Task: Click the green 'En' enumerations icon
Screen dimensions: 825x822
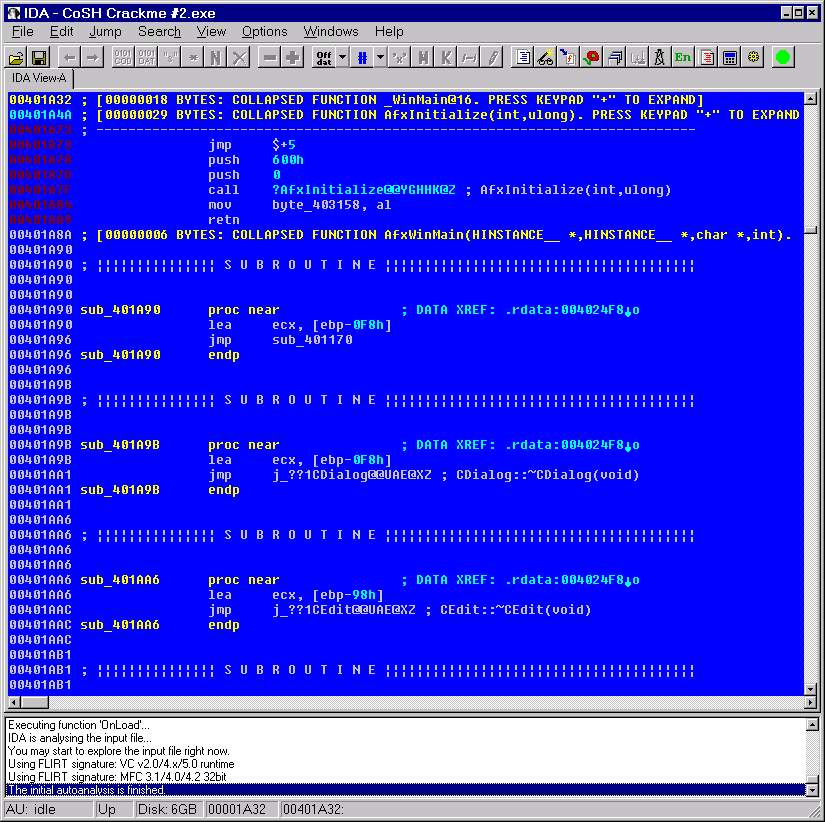Action: (x=683, y=57)
